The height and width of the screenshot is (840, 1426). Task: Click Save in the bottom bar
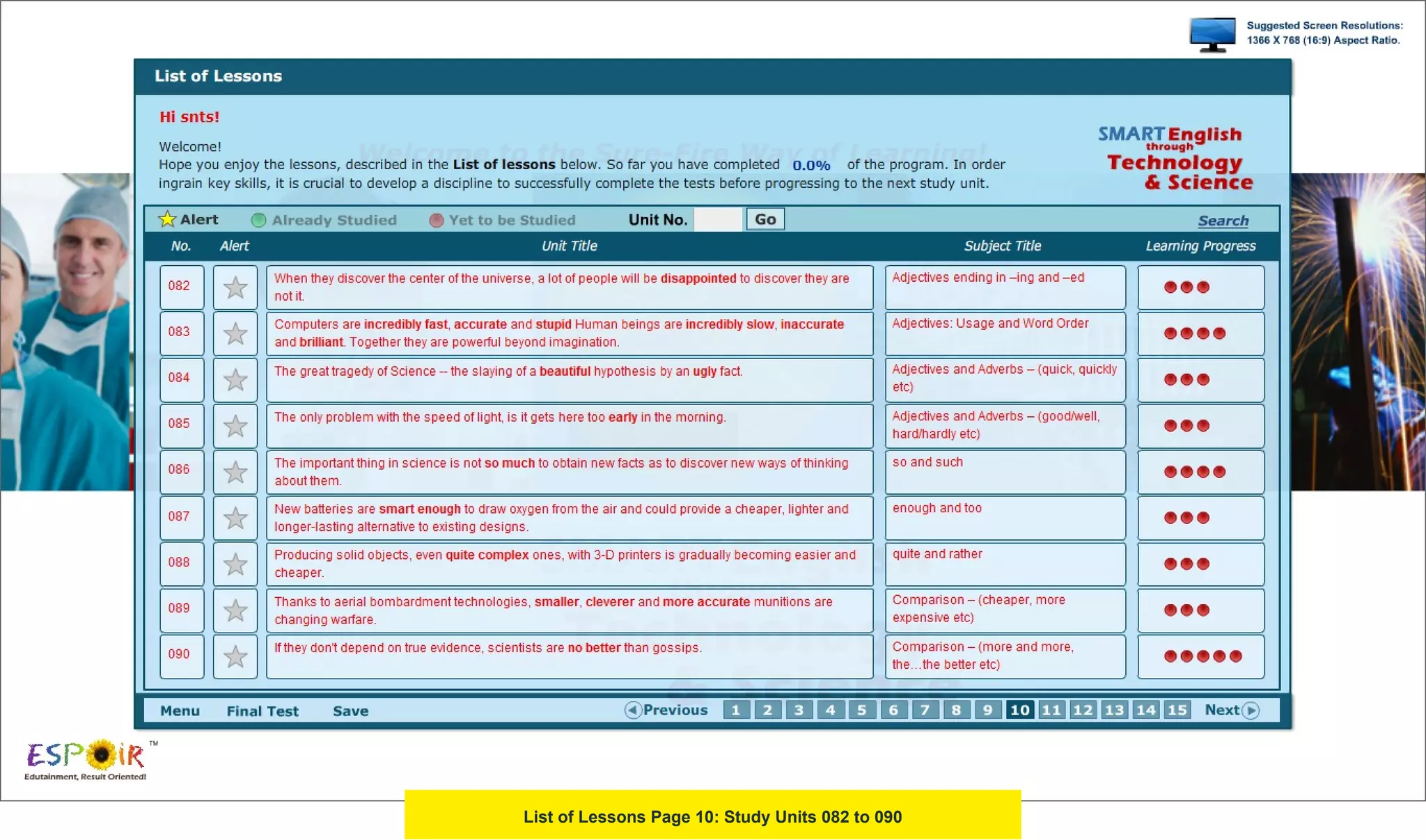(350, 711)
